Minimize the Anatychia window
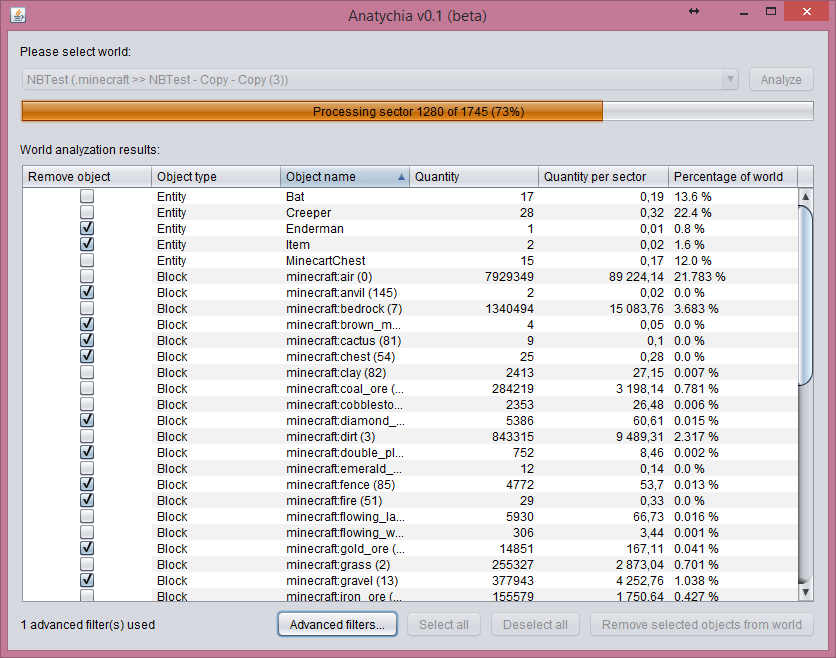 [x=744, y=12]
